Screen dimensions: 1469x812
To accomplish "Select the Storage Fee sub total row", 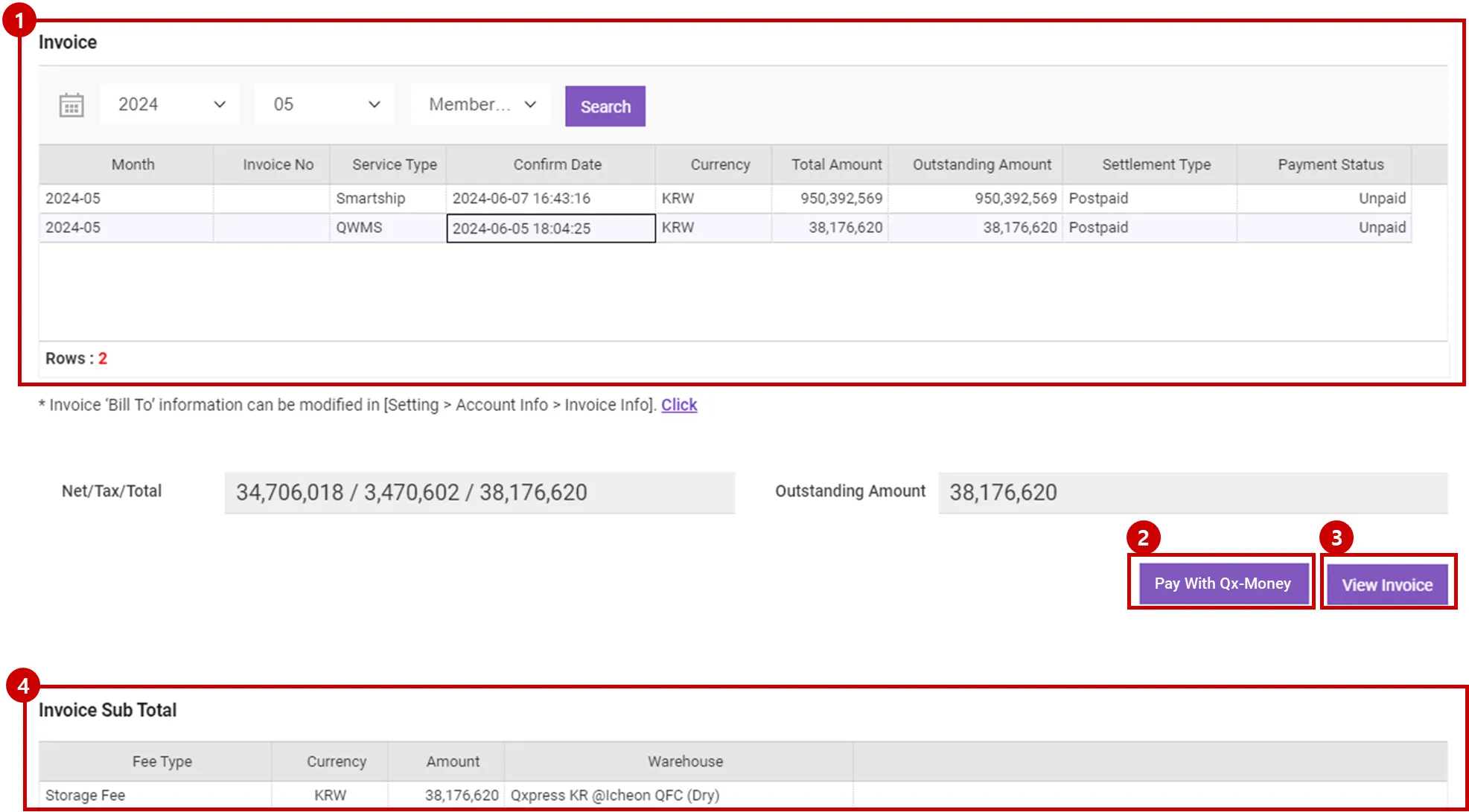I will pos(86,795).
